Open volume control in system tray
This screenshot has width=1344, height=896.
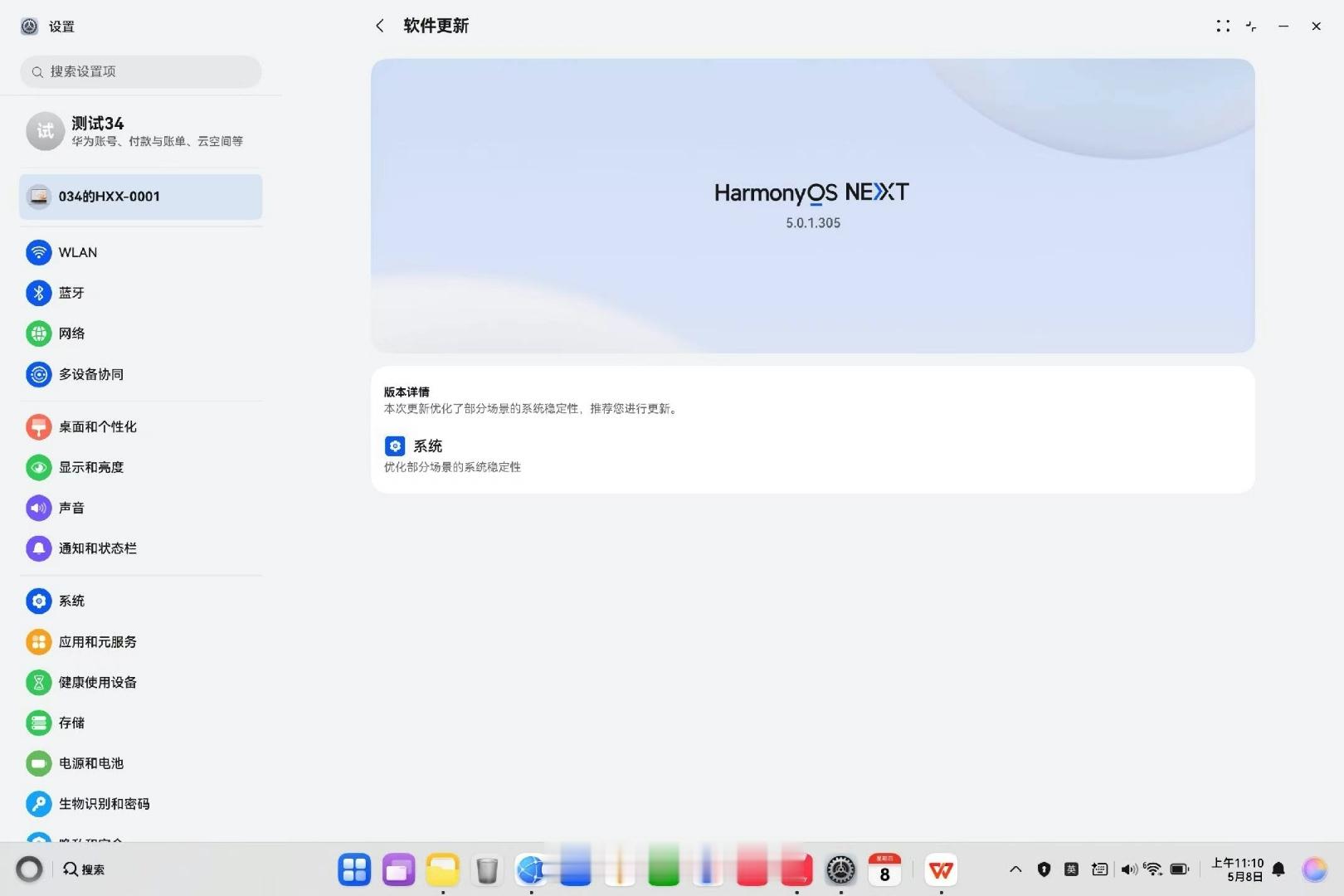[1128, 869]
